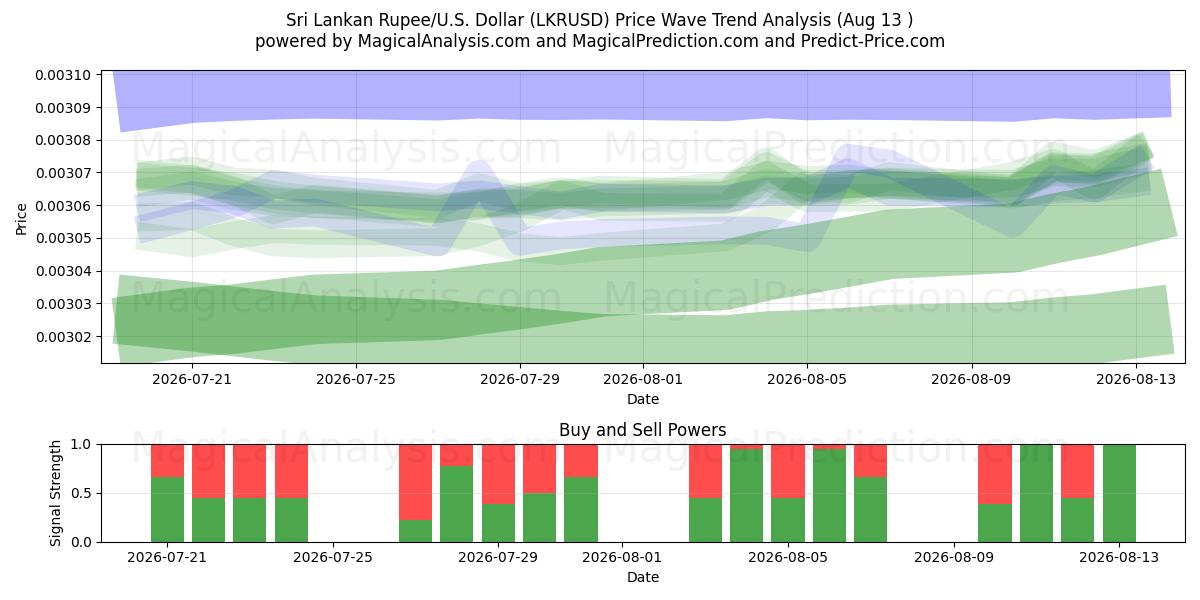This screenshot has width=1200, height=600.
Task: Click the fully green bar above 2026-08-13
Action: (x=1119, y=493)
